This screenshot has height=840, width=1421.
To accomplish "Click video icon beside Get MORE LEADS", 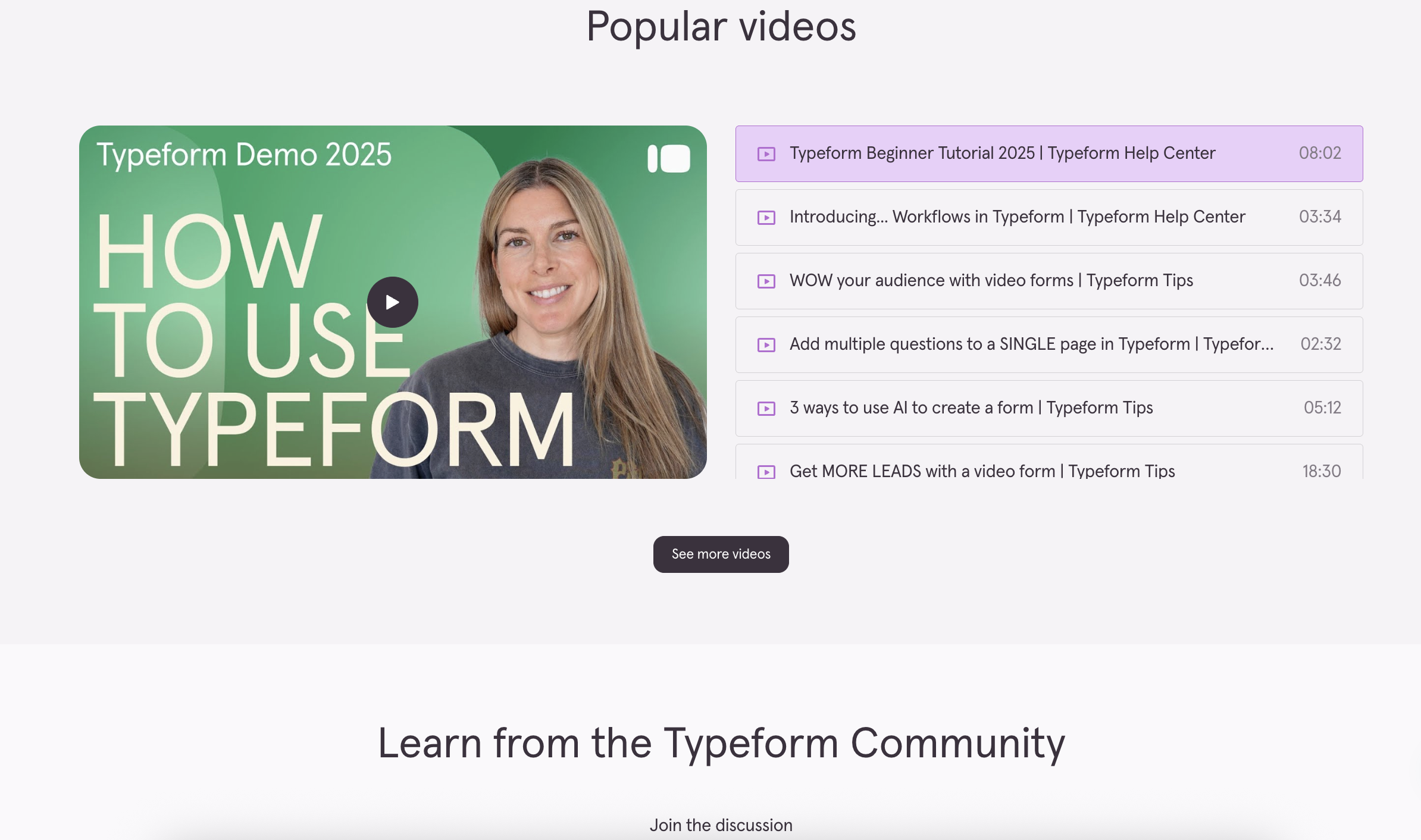I will pos(766,472).
